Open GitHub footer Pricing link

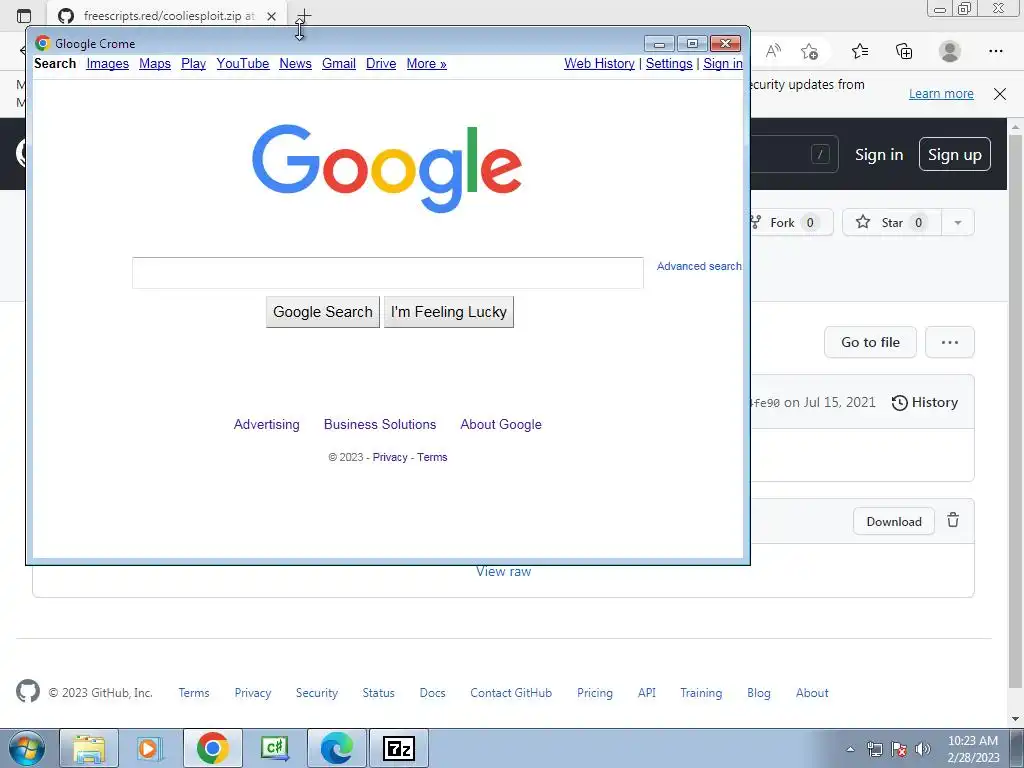[595, 693]
